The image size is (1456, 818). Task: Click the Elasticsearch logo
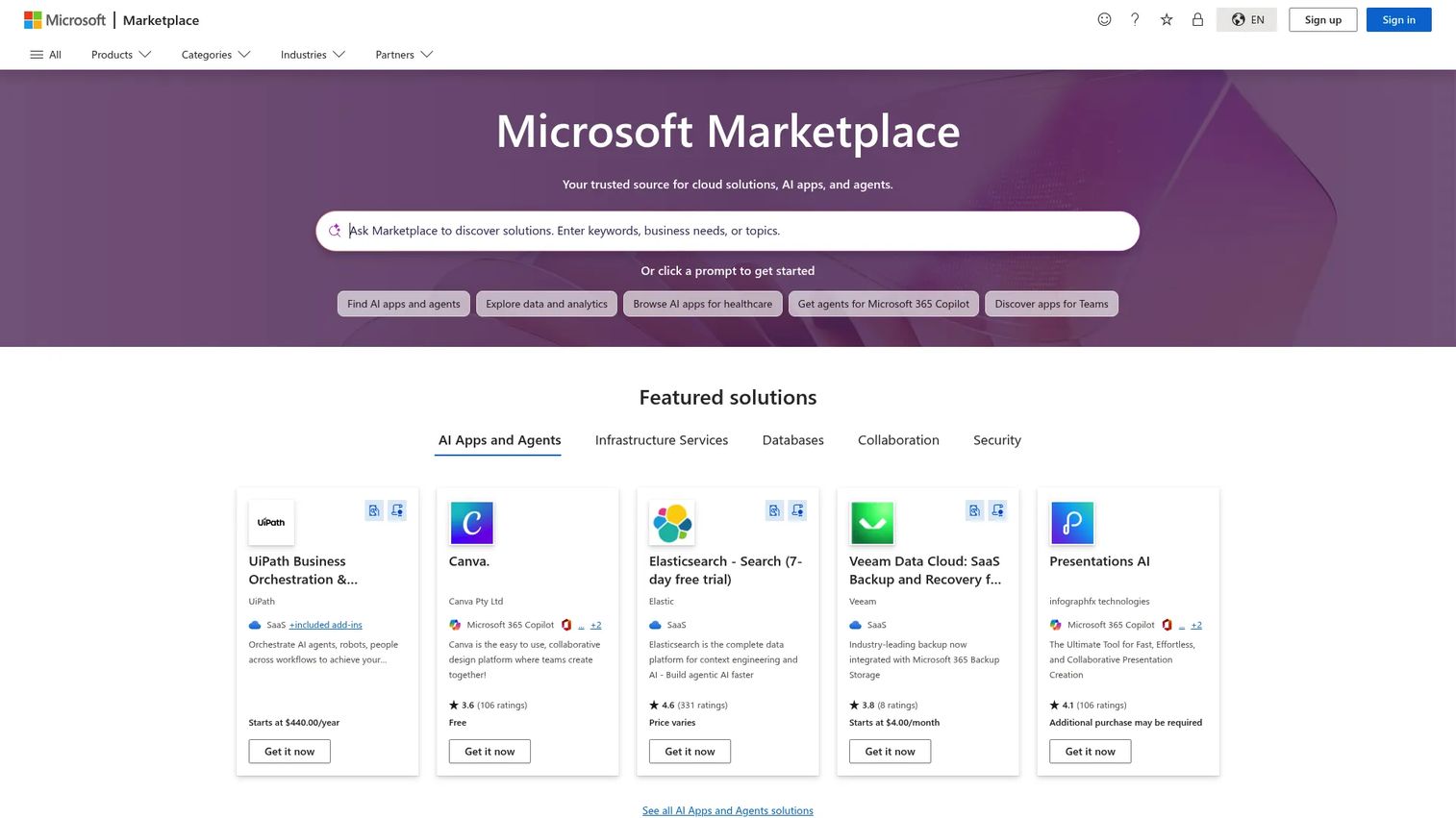671,523
